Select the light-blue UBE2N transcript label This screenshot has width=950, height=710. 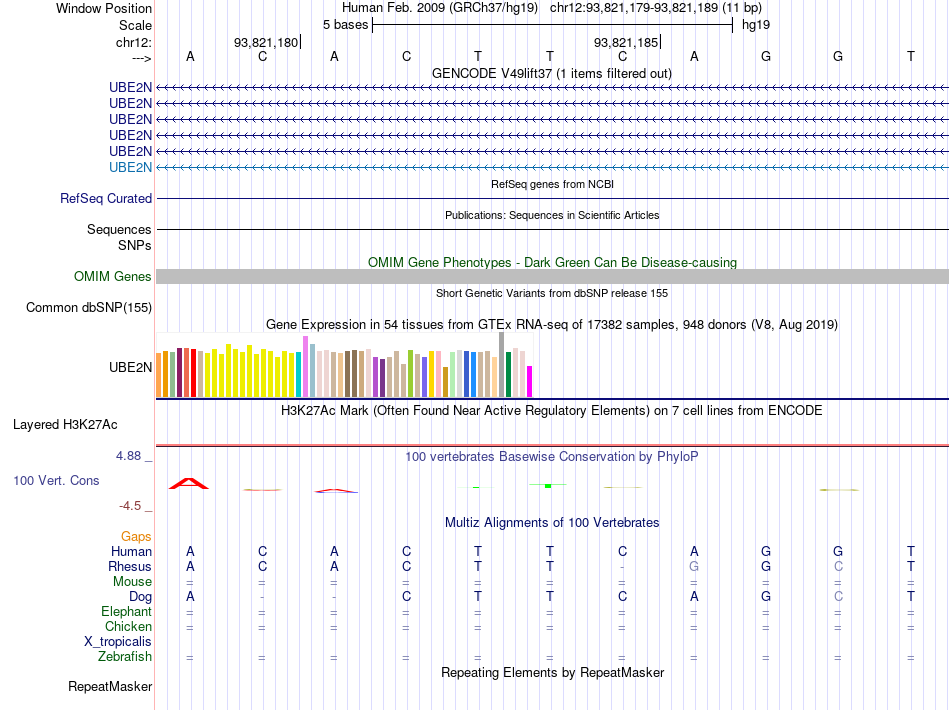[130, 167]
